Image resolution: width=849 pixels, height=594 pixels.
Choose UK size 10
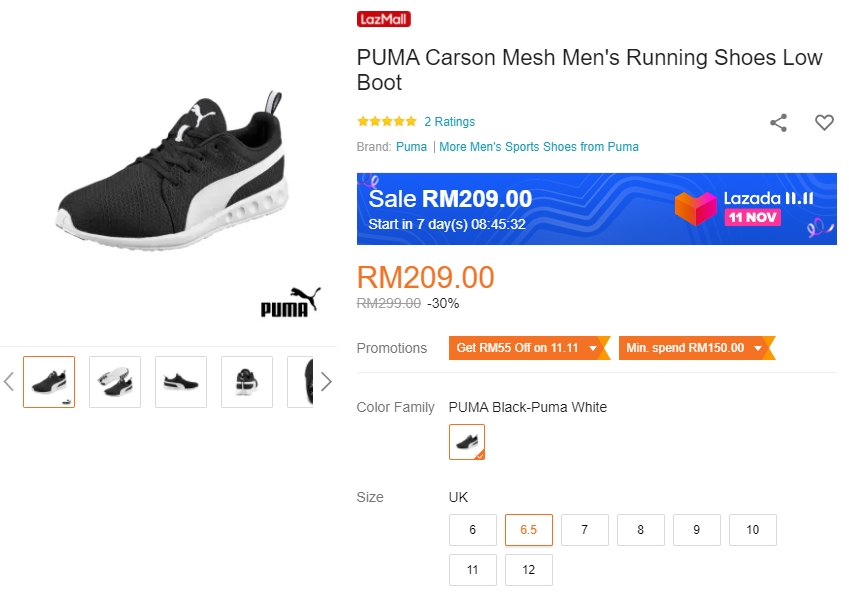(753, 530)
